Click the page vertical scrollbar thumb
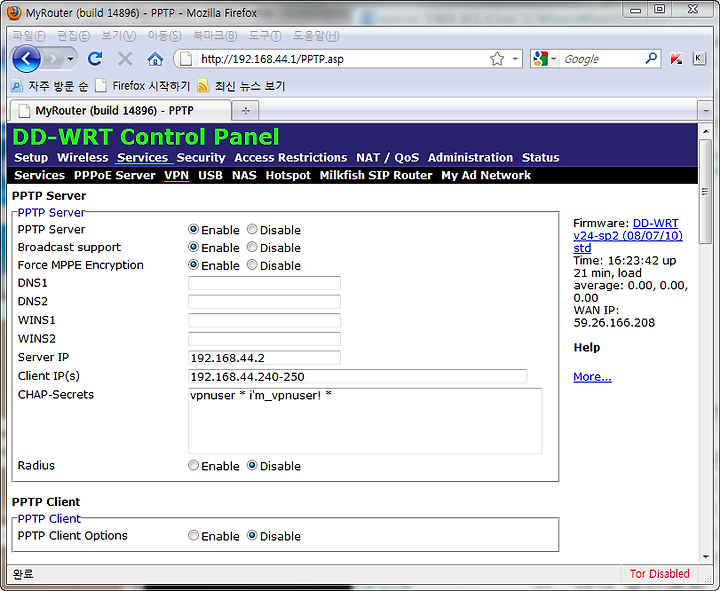720x591 pixels. [x=705, y=191]
